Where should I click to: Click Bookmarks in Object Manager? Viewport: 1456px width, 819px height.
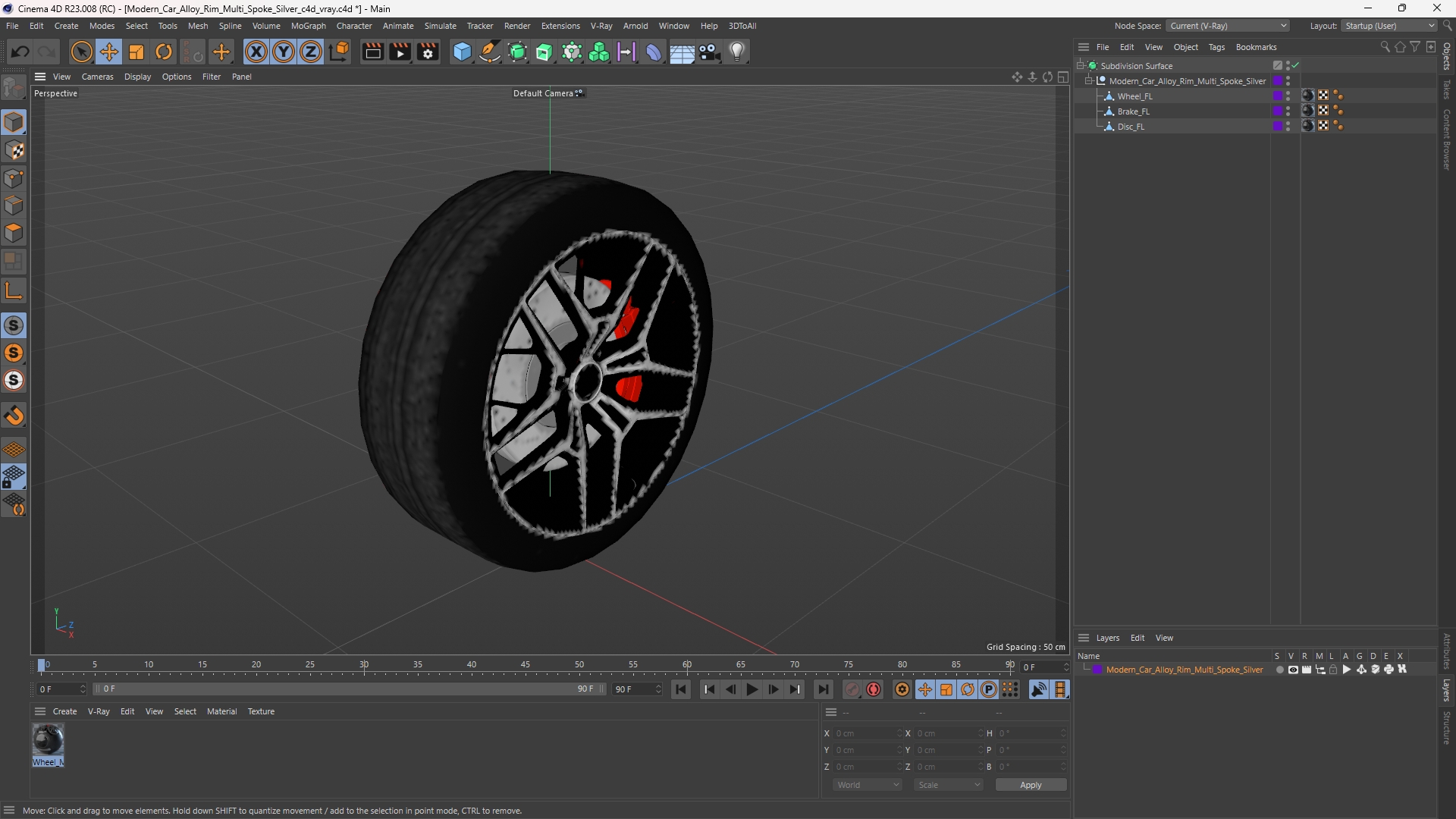pyautogui.click(x=1256, y=47)
